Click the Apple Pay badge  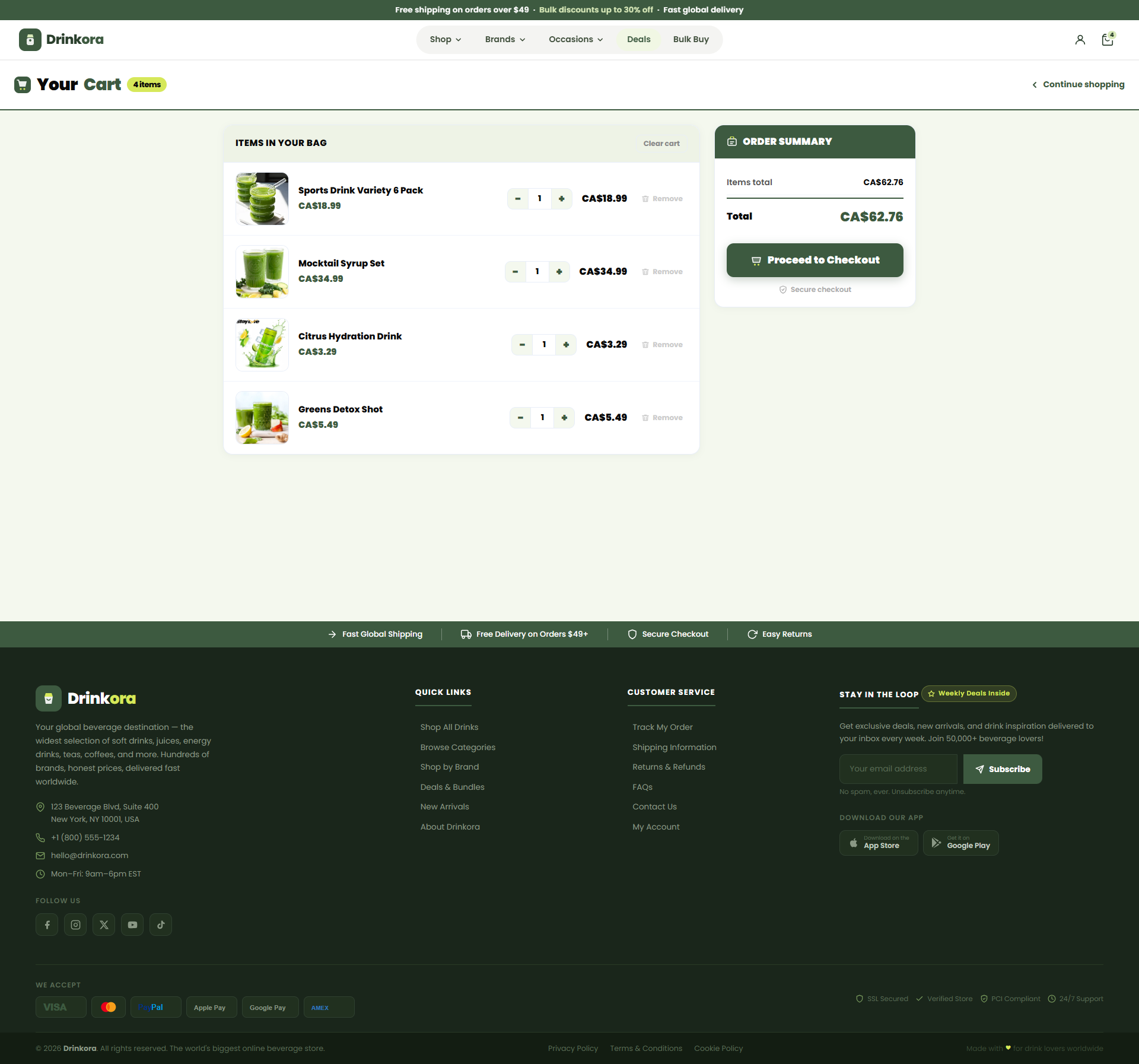212,1007
